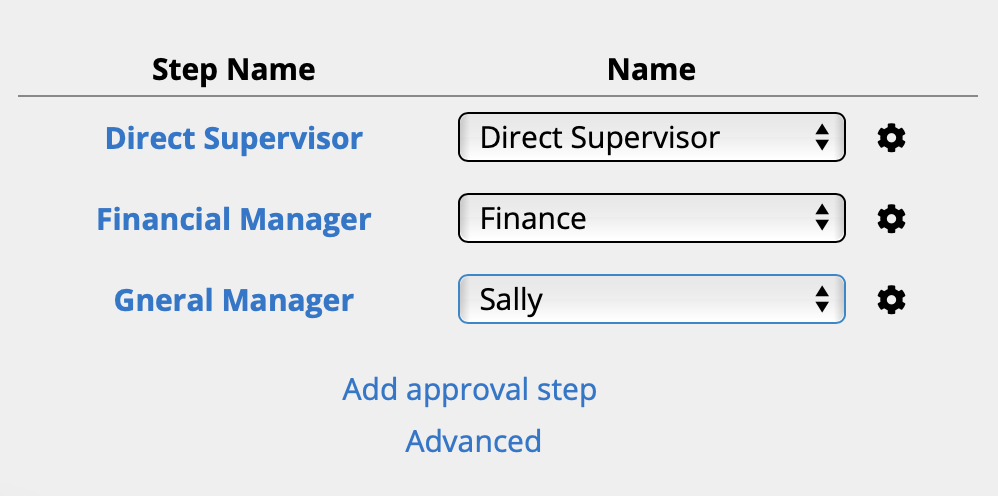Click the Step Name column header
This screenshot has width=998, height=496.
[x=234, y=69]
